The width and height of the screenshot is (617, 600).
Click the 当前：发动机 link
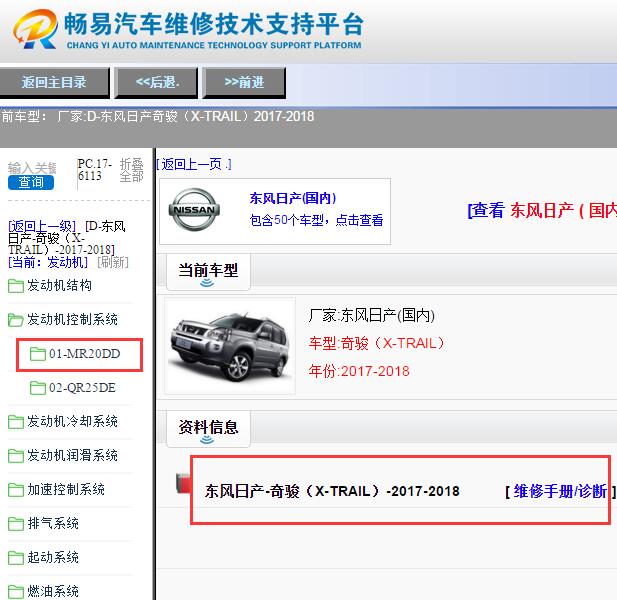pyautogui.click(x=48, y=262)
